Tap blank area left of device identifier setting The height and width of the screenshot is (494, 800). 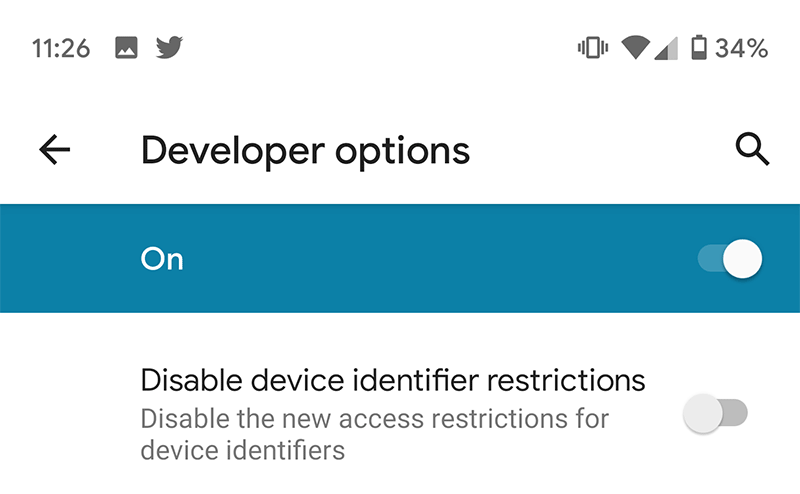(65, 413)
